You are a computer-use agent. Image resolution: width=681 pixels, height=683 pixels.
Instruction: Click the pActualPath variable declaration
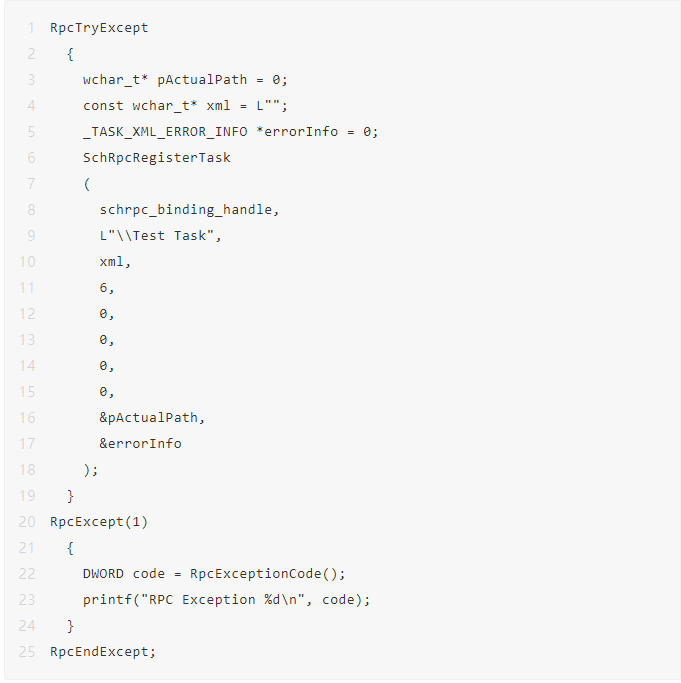tap(201, 79)
